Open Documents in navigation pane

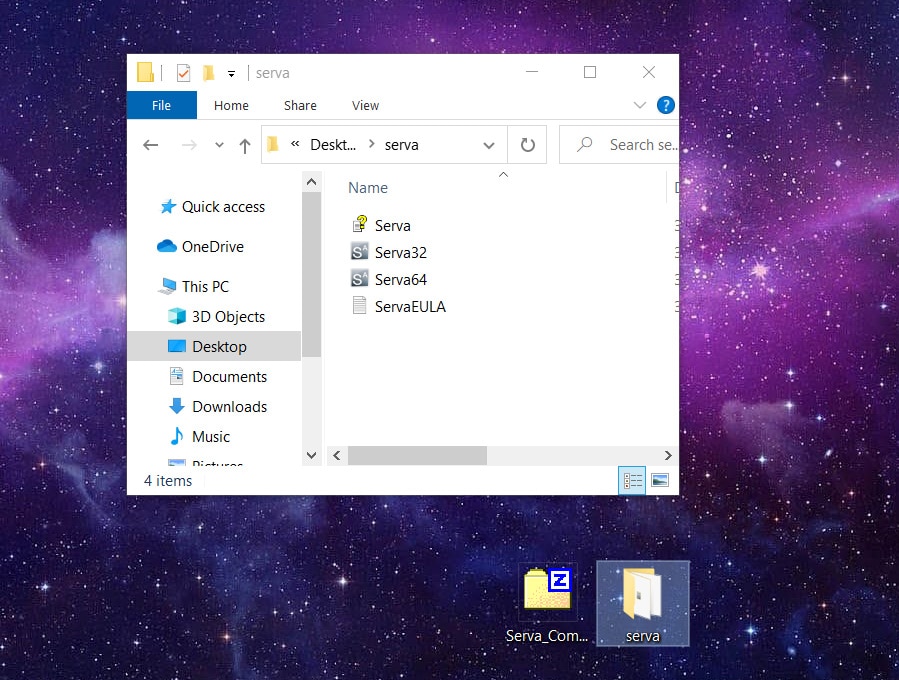click(218, 377)
